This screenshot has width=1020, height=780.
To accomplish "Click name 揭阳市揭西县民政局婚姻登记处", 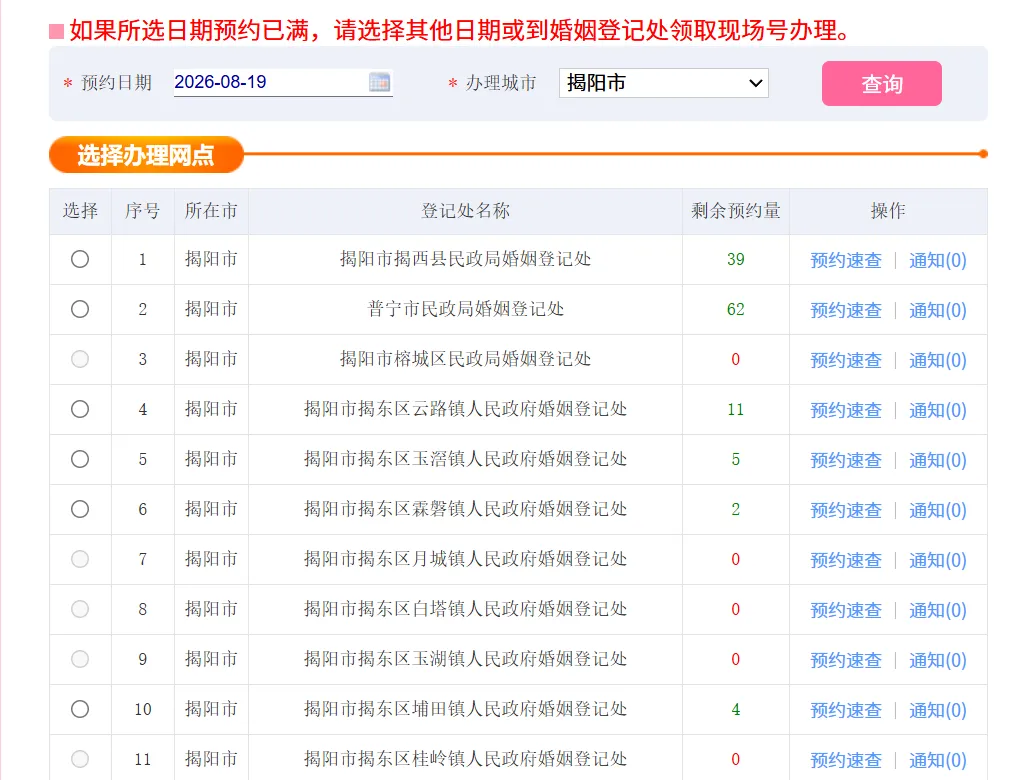I will click(465, 259).
